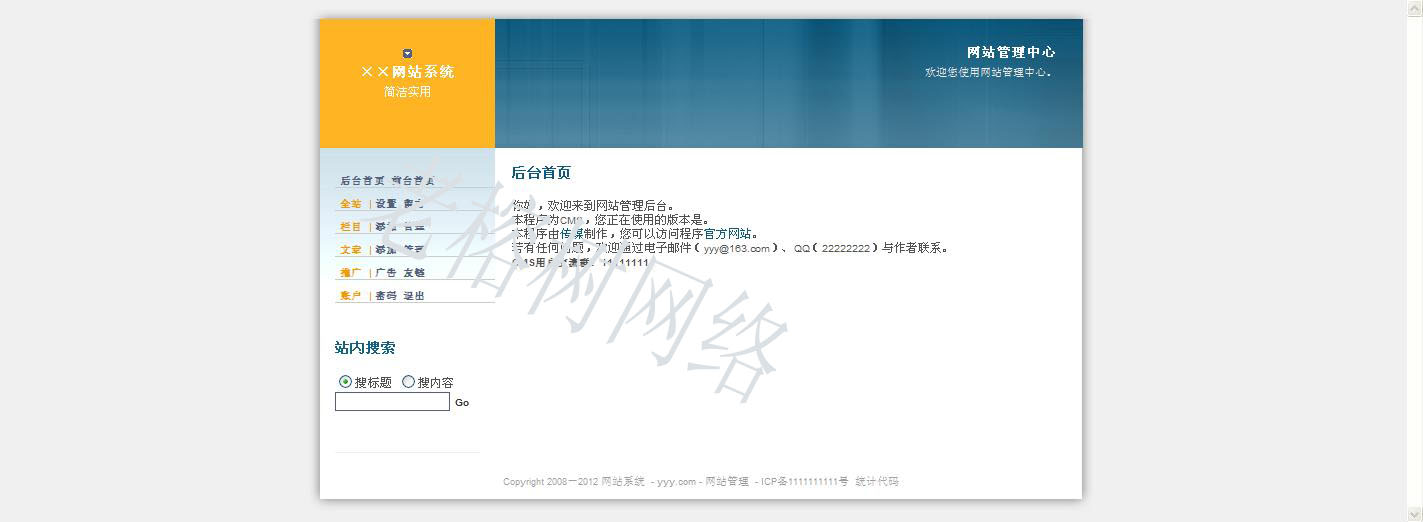1423x522 pixels.
Task: Click 添加 in the 栏目 row
Action: [386, 227]
